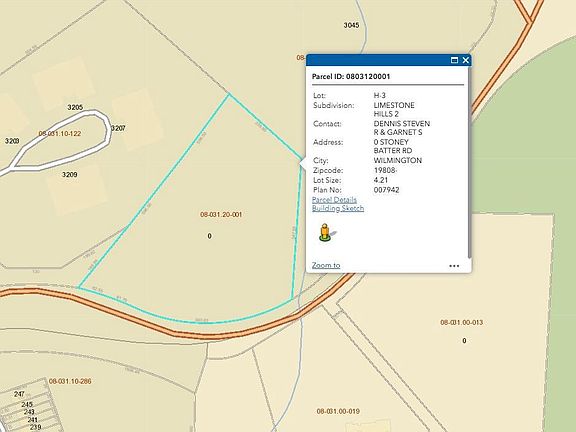
Task: Click address number 3209 on map
Action: (x=69, y=174)
